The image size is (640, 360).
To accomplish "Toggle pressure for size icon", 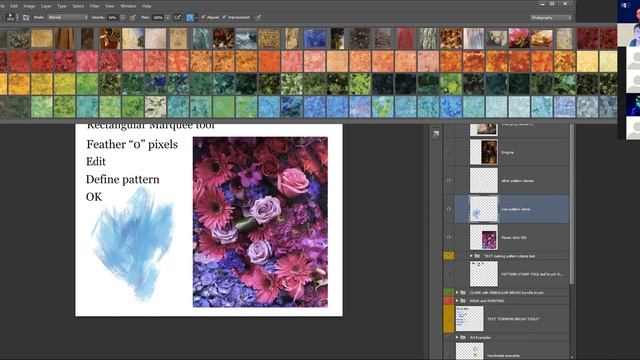I will tap(258, 18).
